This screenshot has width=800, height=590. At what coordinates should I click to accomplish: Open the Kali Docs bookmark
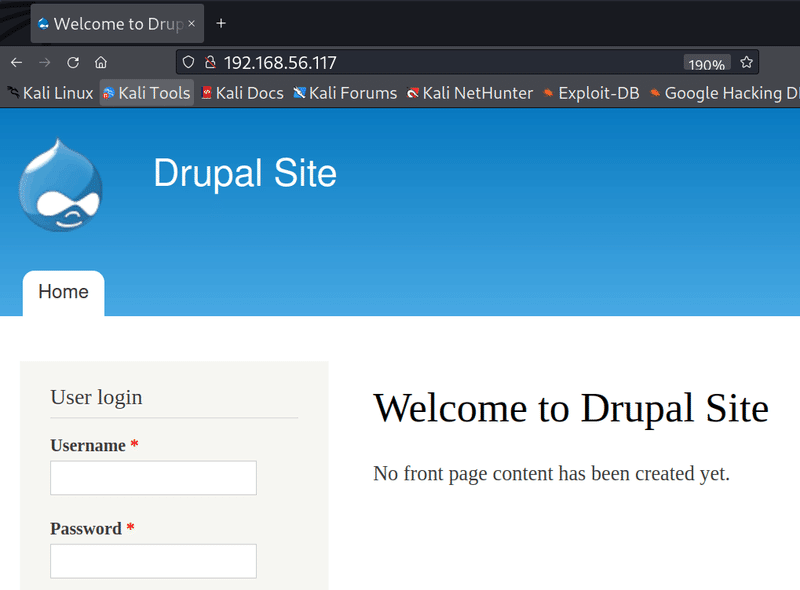coord(242,93)
